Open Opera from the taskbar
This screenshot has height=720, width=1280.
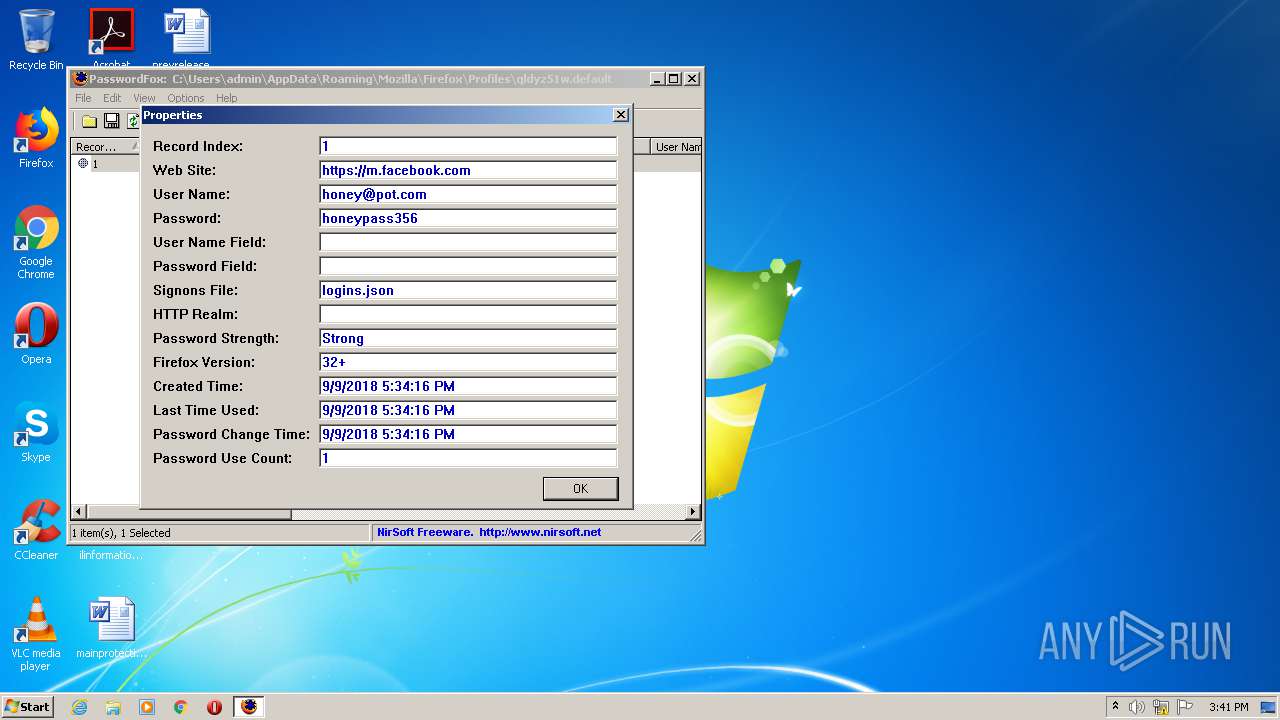click(x=214, y=707)
